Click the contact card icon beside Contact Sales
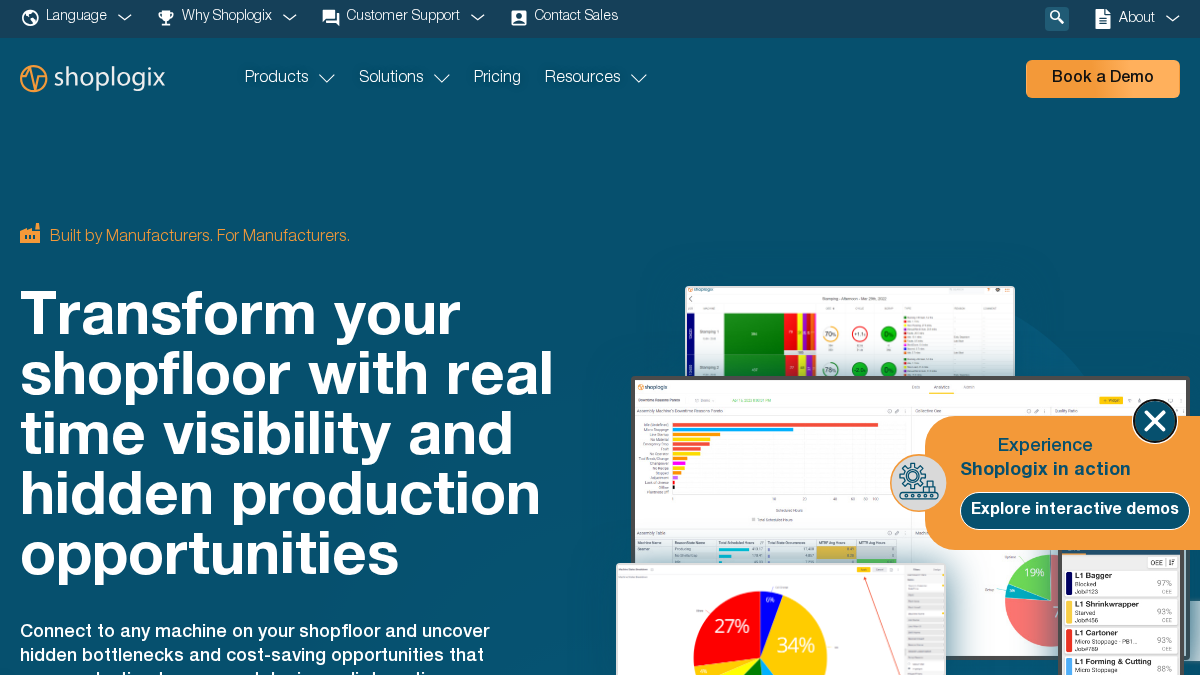Image resolution: width=1200 pixels, height=675 pixels. (x=519, y=17)
